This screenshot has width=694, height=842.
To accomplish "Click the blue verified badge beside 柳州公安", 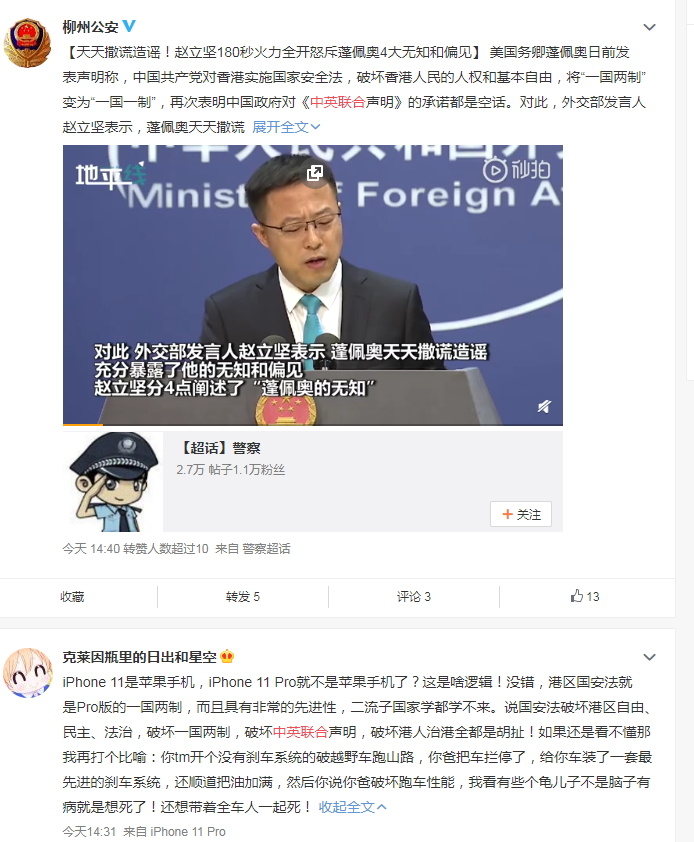I will [x=129, y=26].
